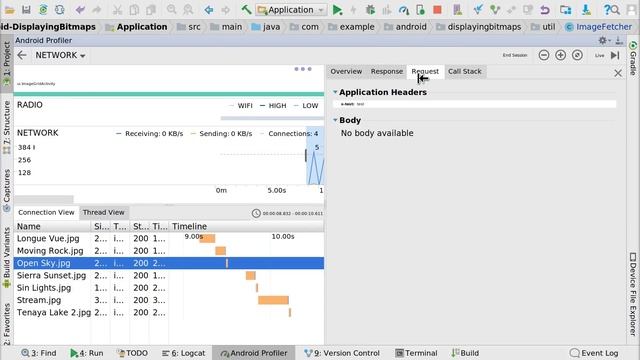Image resolution: width=640 pixels, height=360 pixels.
Task: Click the Stream.jpg orange timeline bar
Action: click(273, 300)
